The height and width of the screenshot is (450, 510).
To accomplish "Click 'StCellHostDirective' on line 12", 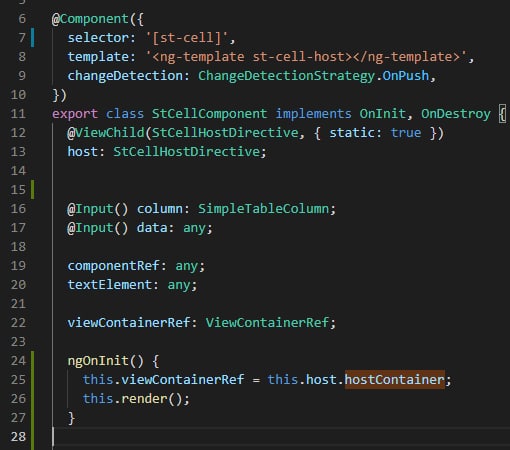I will pyautogui.click(x=225, y=133).
